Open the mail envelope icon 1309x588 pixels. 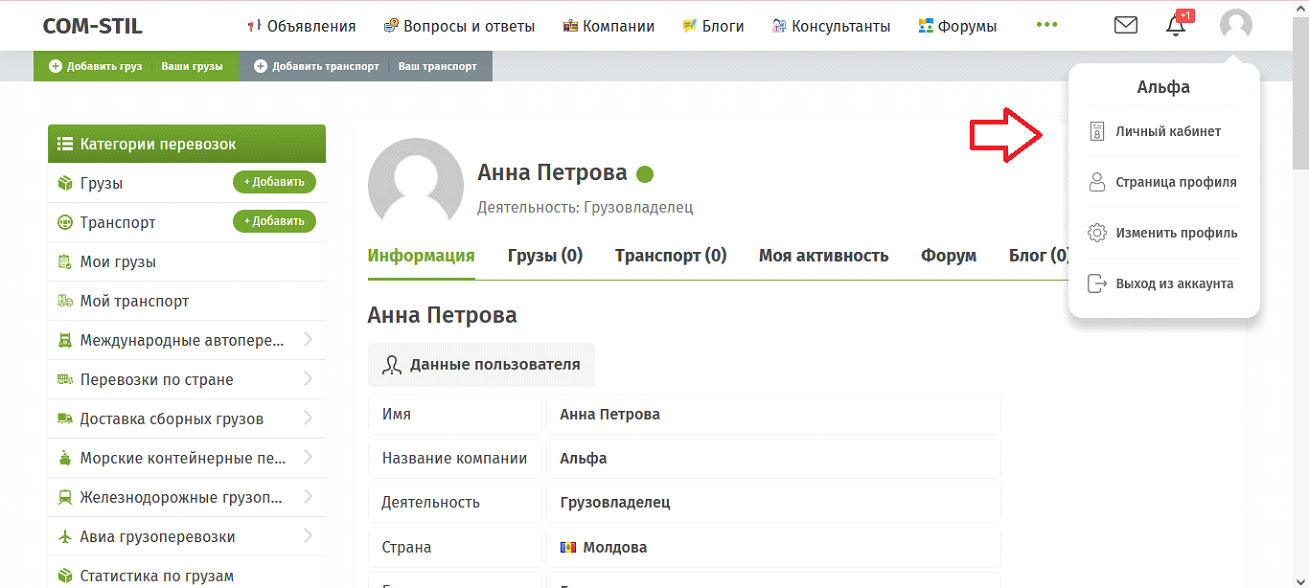(x=1126, y=25)
